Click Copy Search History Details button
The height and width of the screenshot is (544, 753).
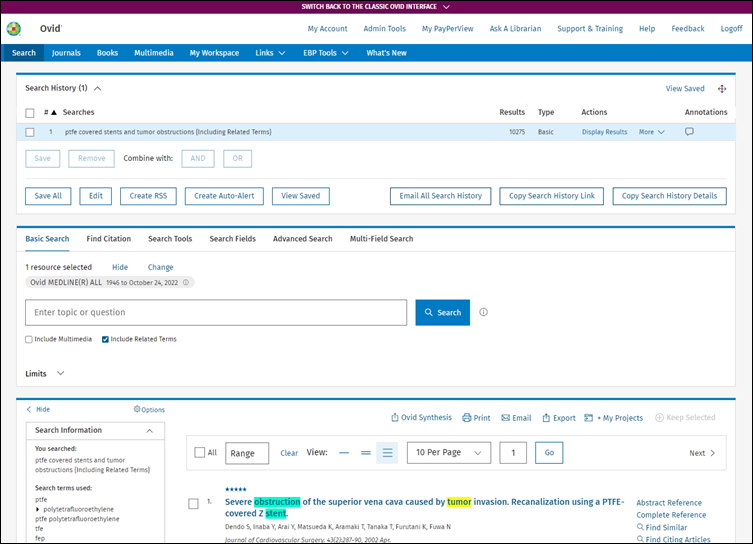coord(669,196)
